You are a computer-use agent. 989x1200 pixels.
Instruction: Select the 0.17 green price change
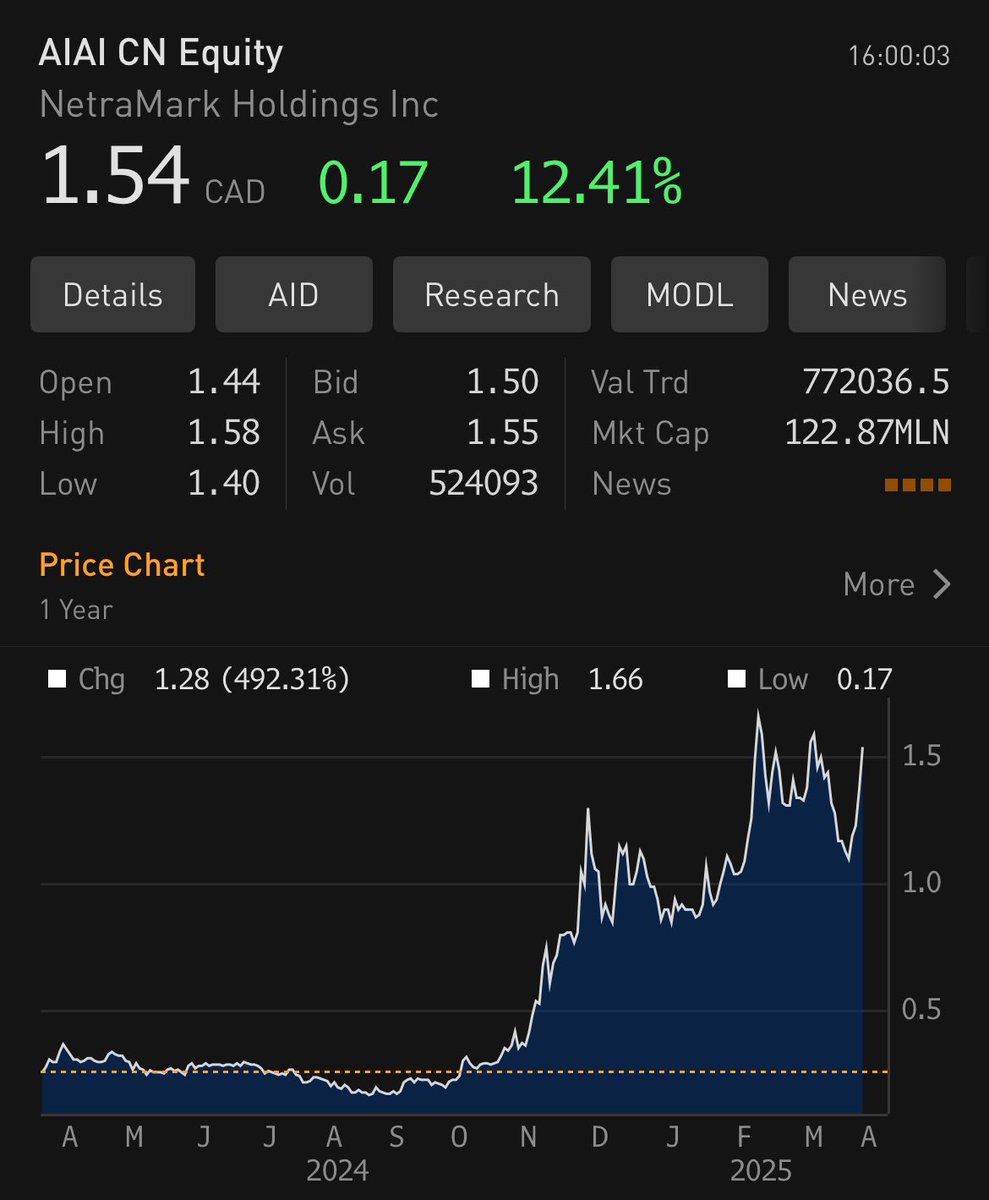[373, 183]
